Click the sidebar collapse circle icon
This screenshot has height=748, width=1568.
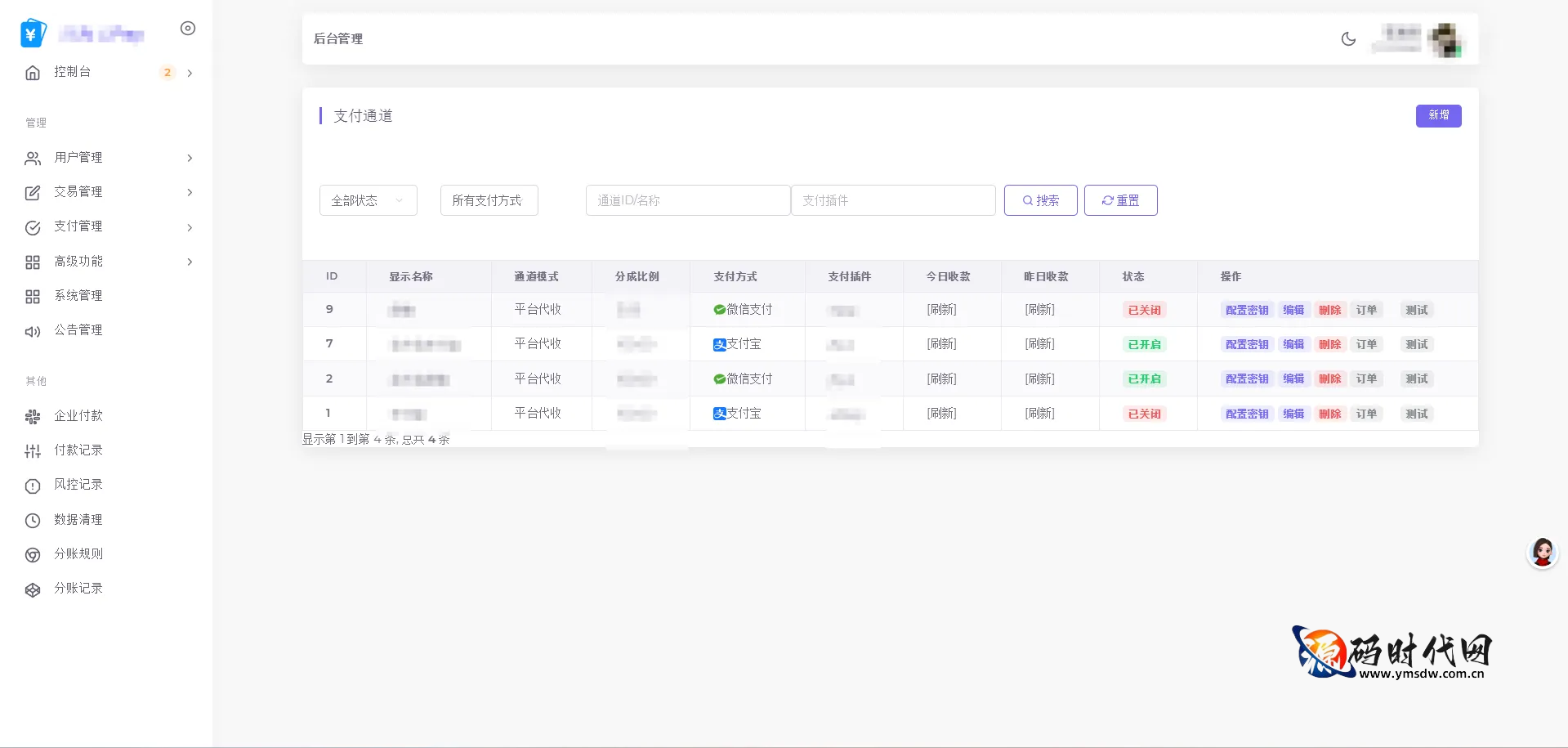coord(188,29)
